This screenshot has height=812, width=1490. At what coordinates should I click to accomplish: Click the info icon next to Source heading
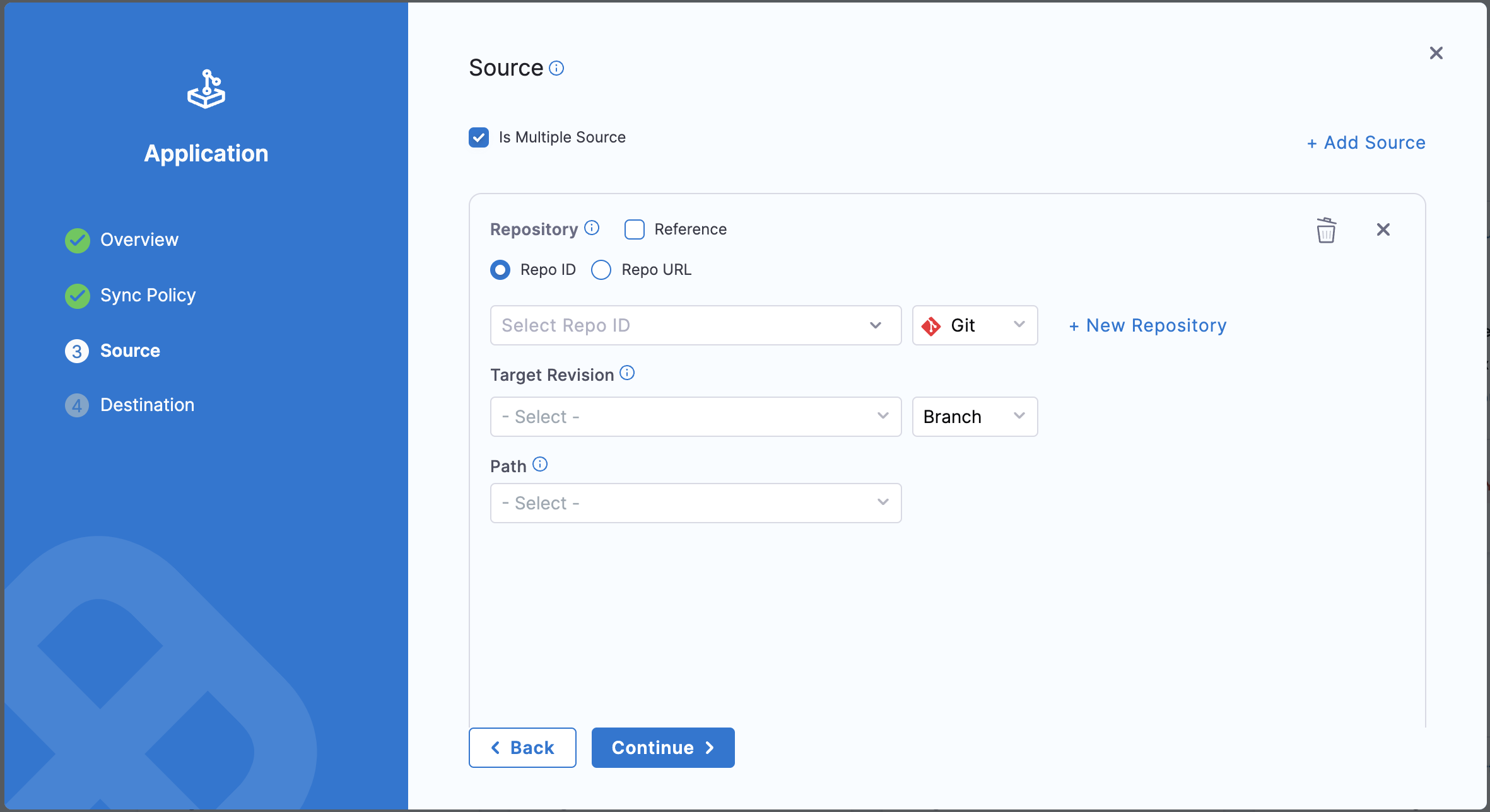pos(556,67)
